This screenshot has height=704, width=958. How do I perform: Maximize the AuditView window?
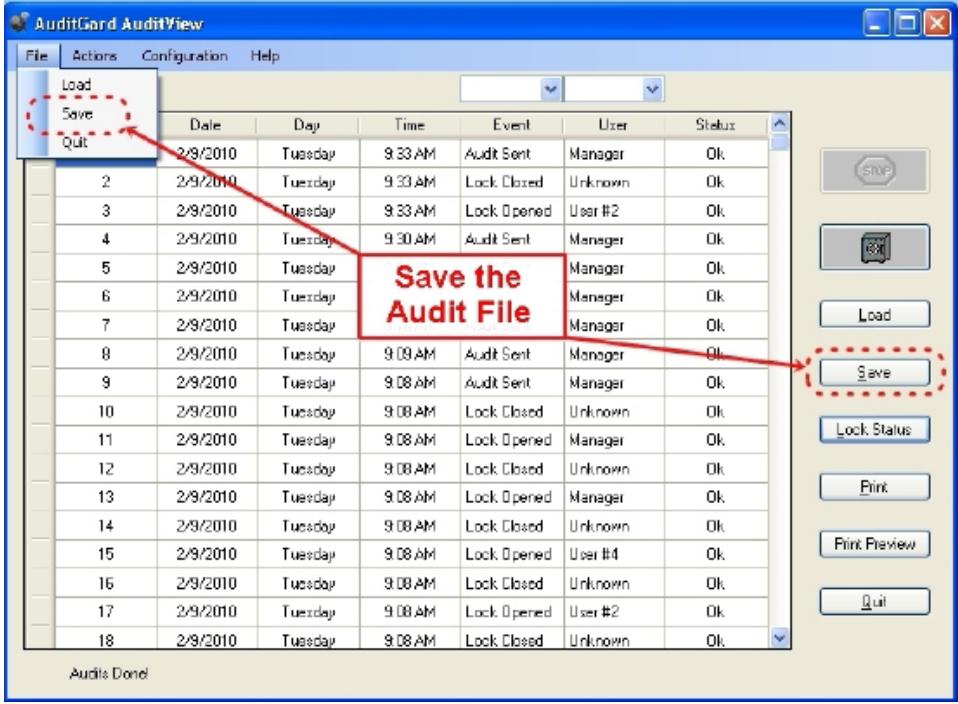[907, 24]
